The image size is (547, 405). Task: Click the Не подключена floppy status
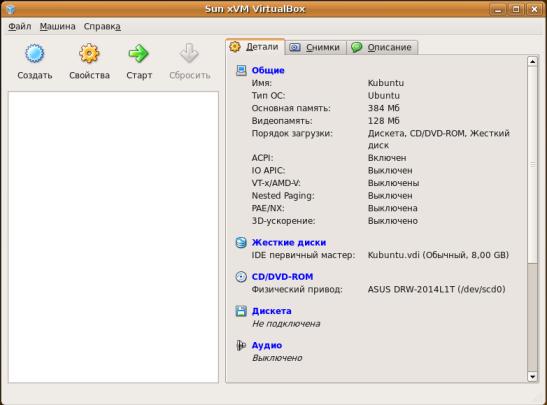pyautogui.click(x=286, y=323)
